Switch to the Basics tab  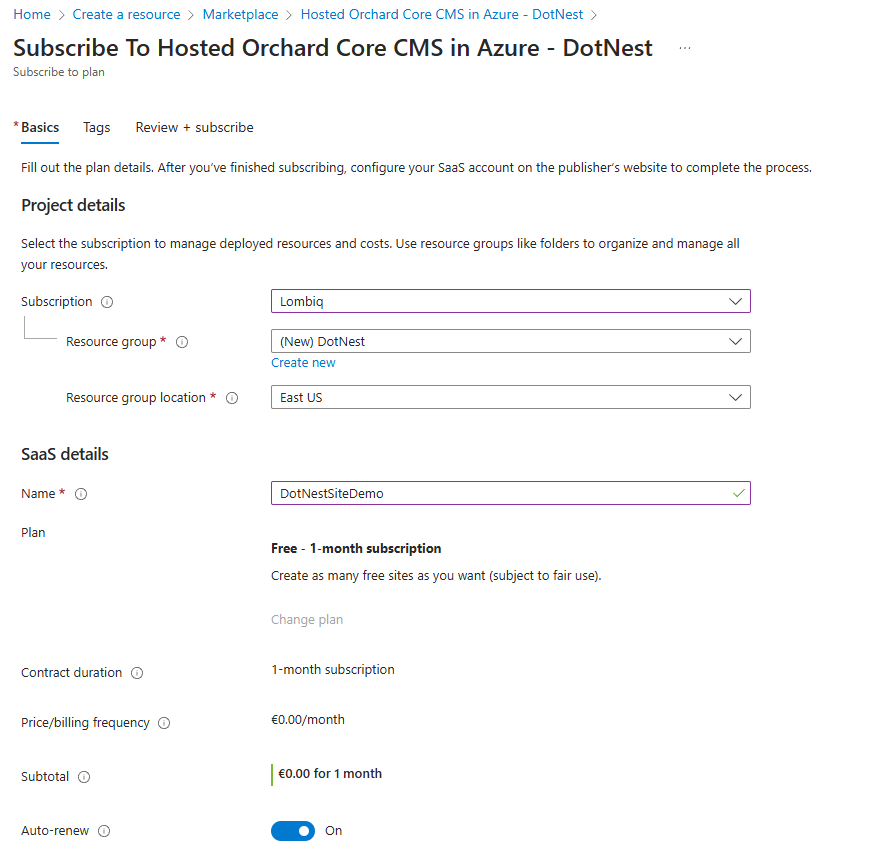pos(40,128)
